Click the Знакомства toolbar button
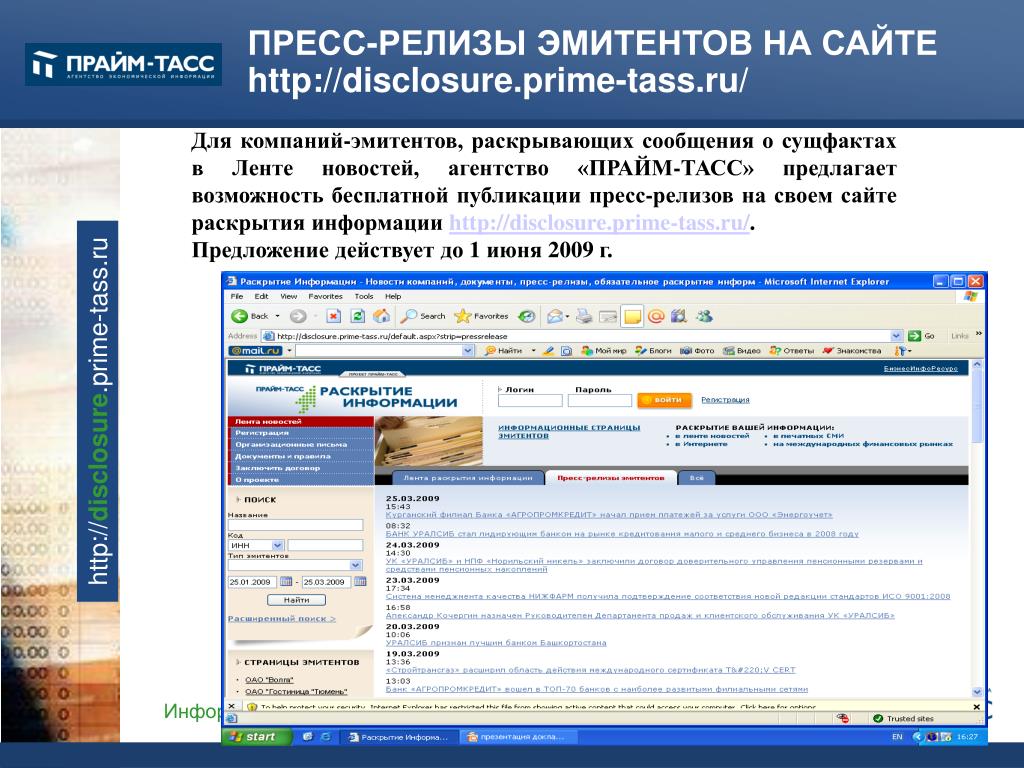This screenshot has width=1024, height=768. [852, 351]
